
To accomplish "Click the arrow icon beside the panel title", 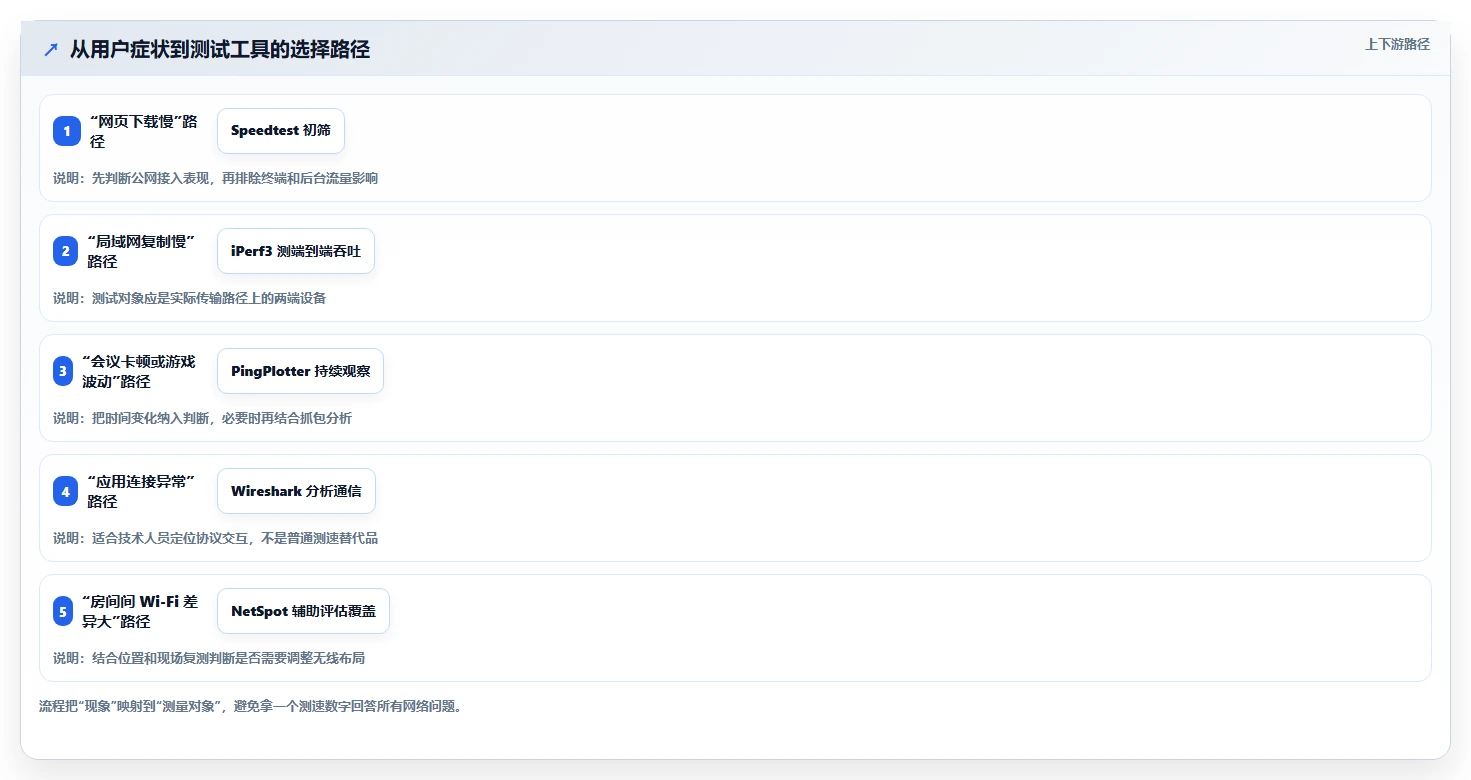I will (51, 49).
